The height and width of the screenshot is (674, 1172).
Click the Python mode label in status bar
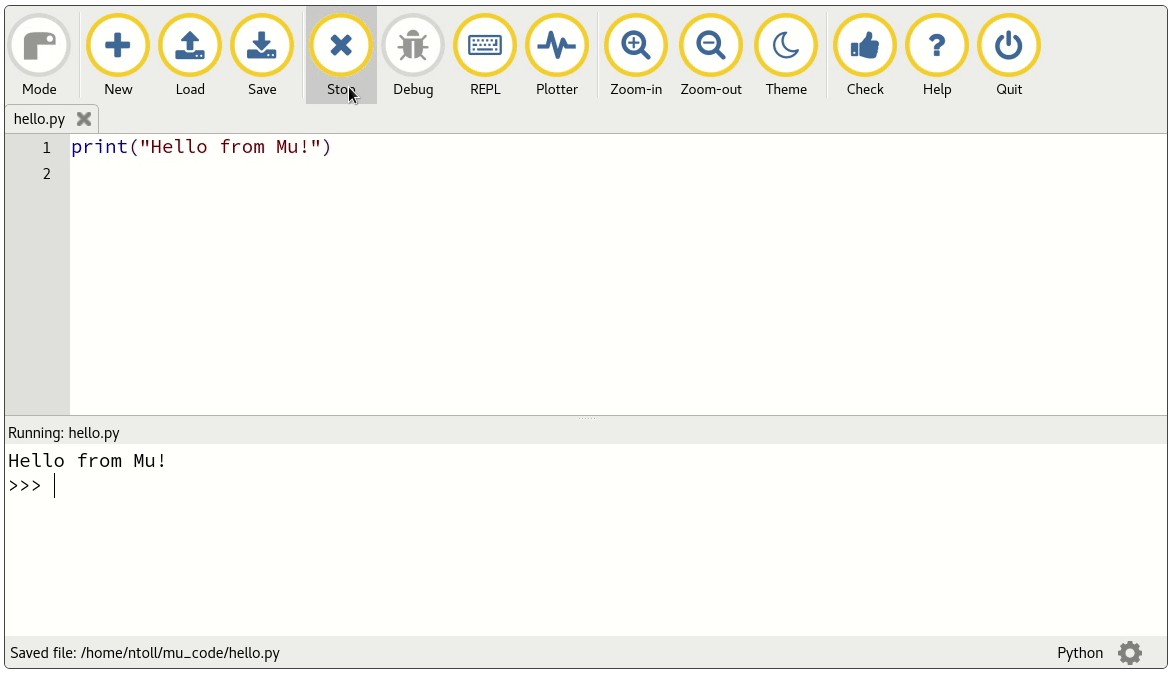click(x=1080, y=653)
